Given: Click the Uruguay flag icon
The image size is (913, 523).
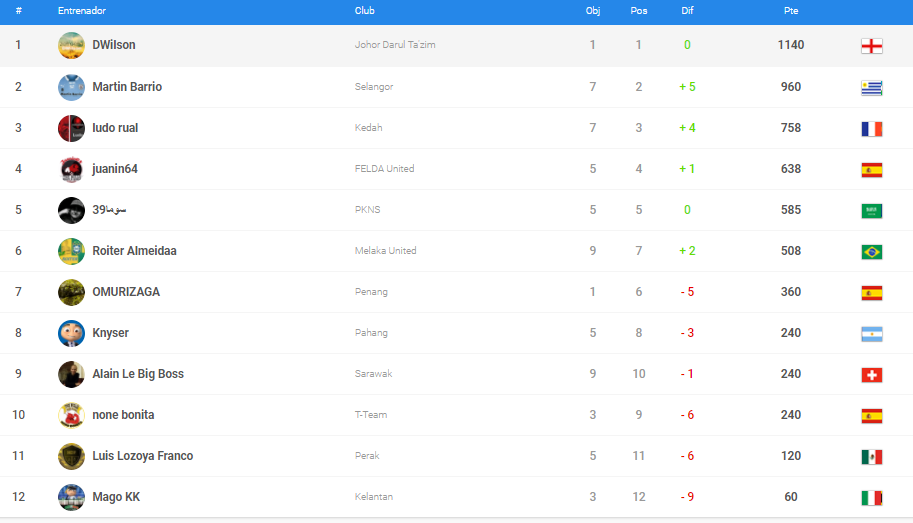Looking at the screenshot, I should (x=871, y=87).
